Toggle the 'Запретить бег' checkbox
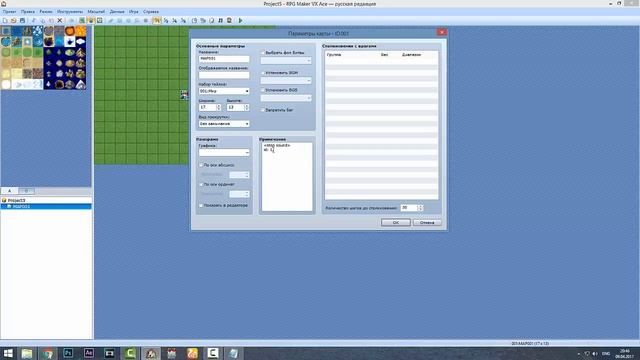 [263, 110]
